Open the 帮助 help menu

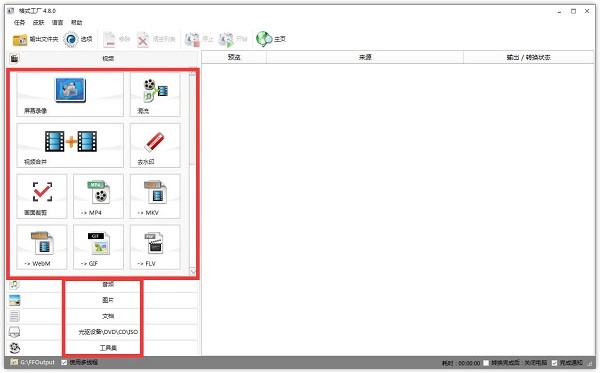[x=77, y=23]
